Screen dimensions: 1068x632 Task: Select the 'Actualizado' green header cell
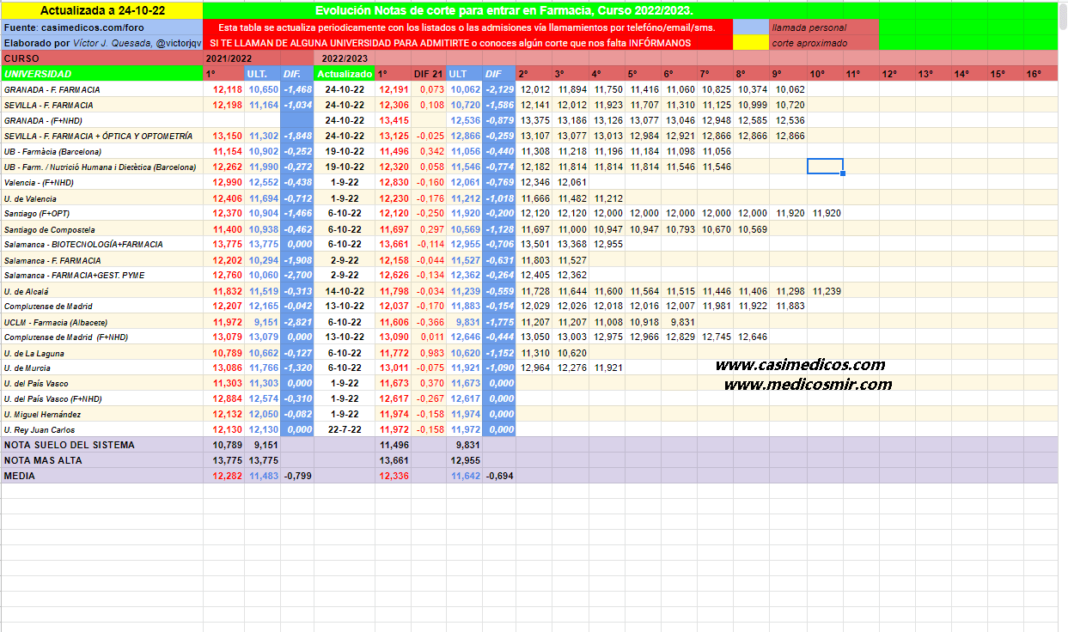(x=345, y=74)
